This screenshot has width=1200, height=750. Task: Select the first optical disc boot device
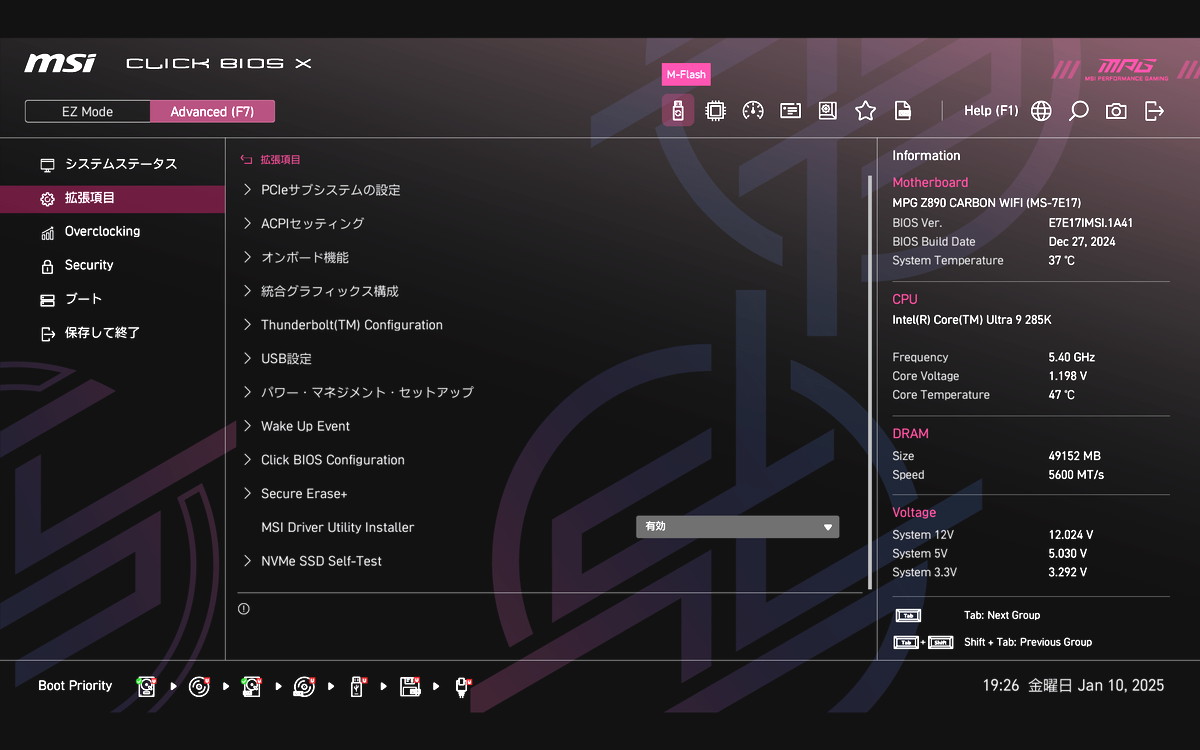click(x=199, y=686)
